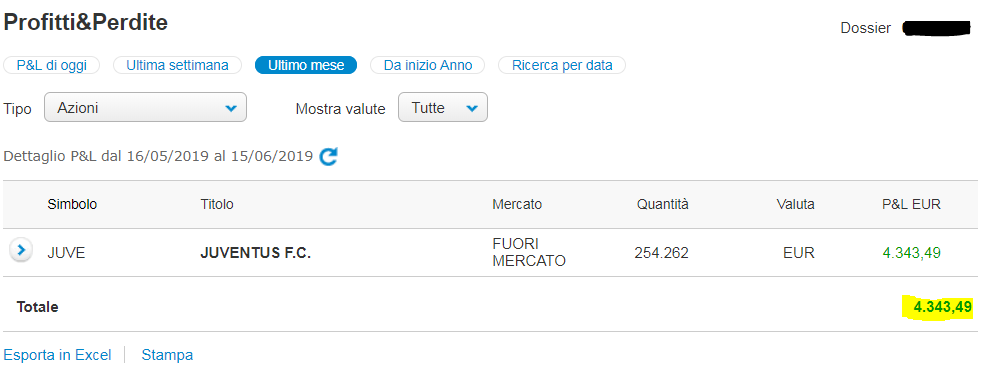This screenshot has height=373, width=992.
Task: Select the P&L di oggi filter
Action: click(51, 65)
